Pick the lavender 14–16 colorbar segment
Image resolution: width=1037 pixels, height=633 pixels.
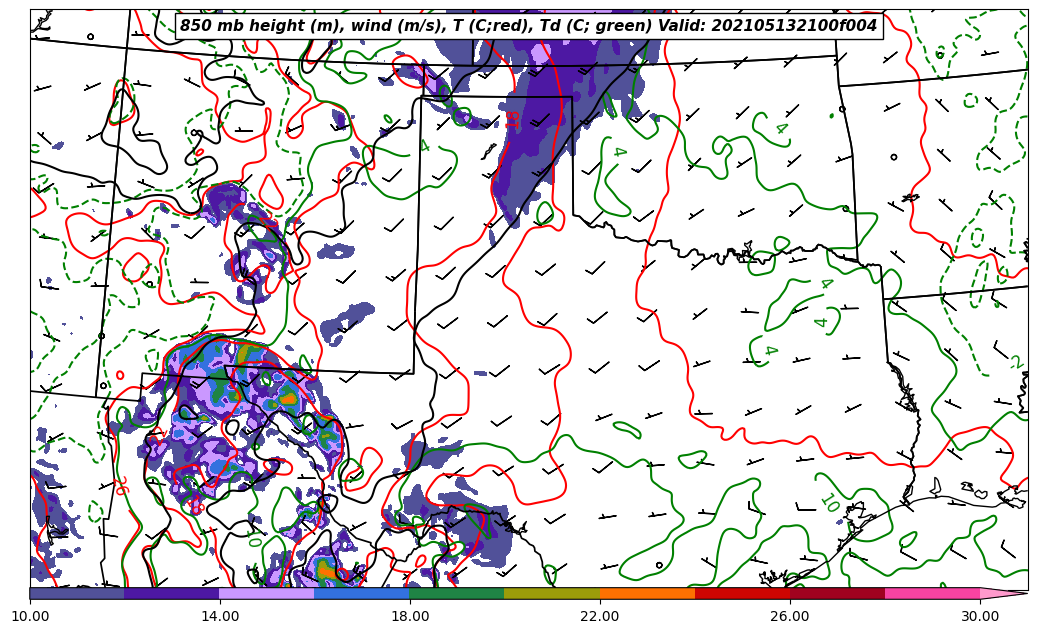coord(267,593)
